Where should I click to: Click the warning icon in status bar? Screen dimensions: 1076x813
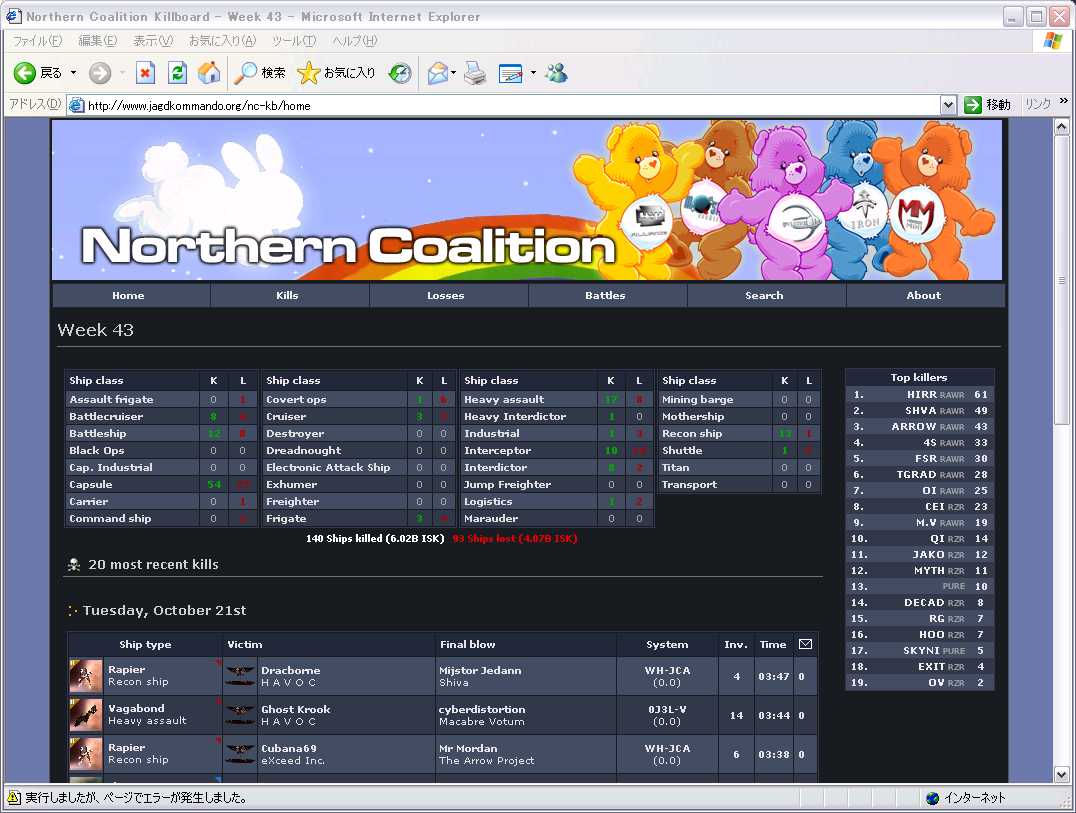click(14, 798)
